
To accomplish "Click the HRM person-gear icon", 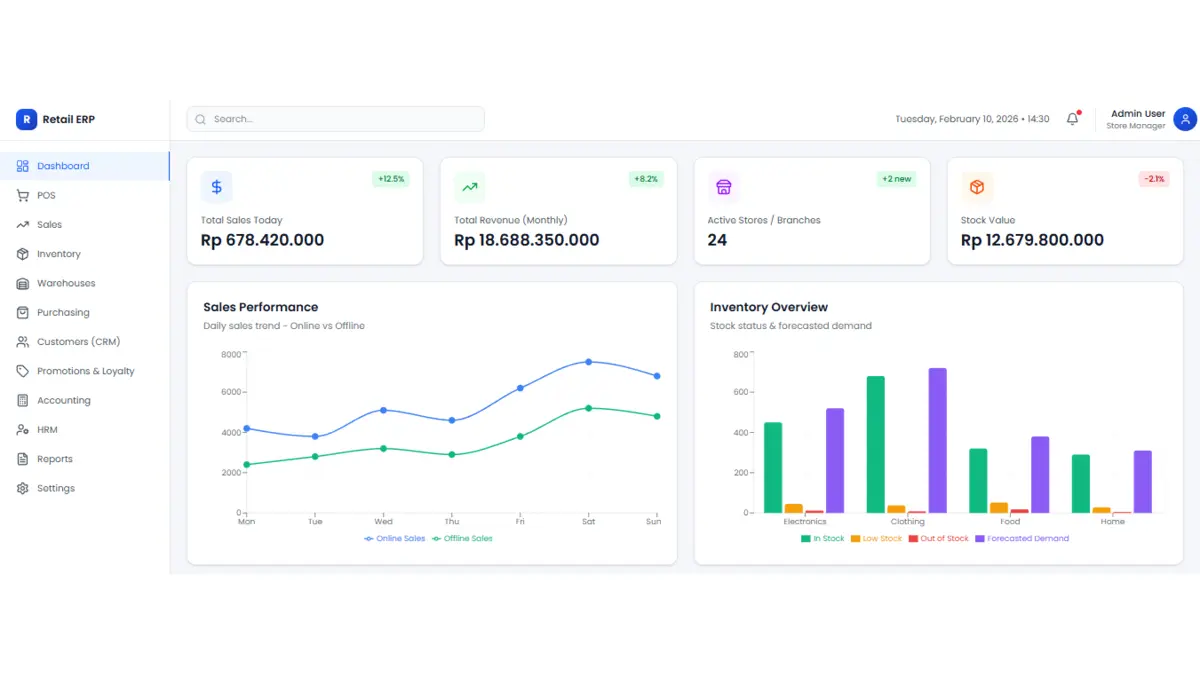I will pyautogui.click(x=21, y=429).
